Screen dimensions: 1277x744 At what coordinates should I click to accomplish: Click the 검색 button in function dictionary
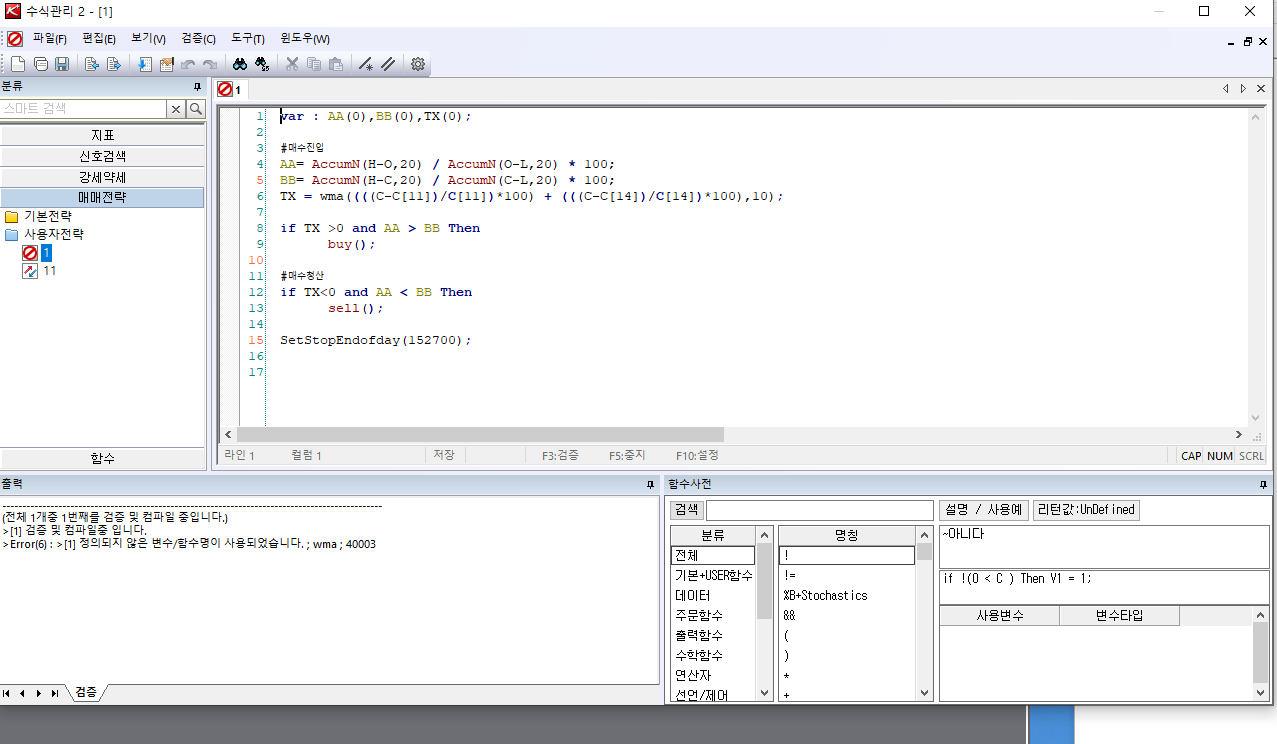[x=686, y=510]
